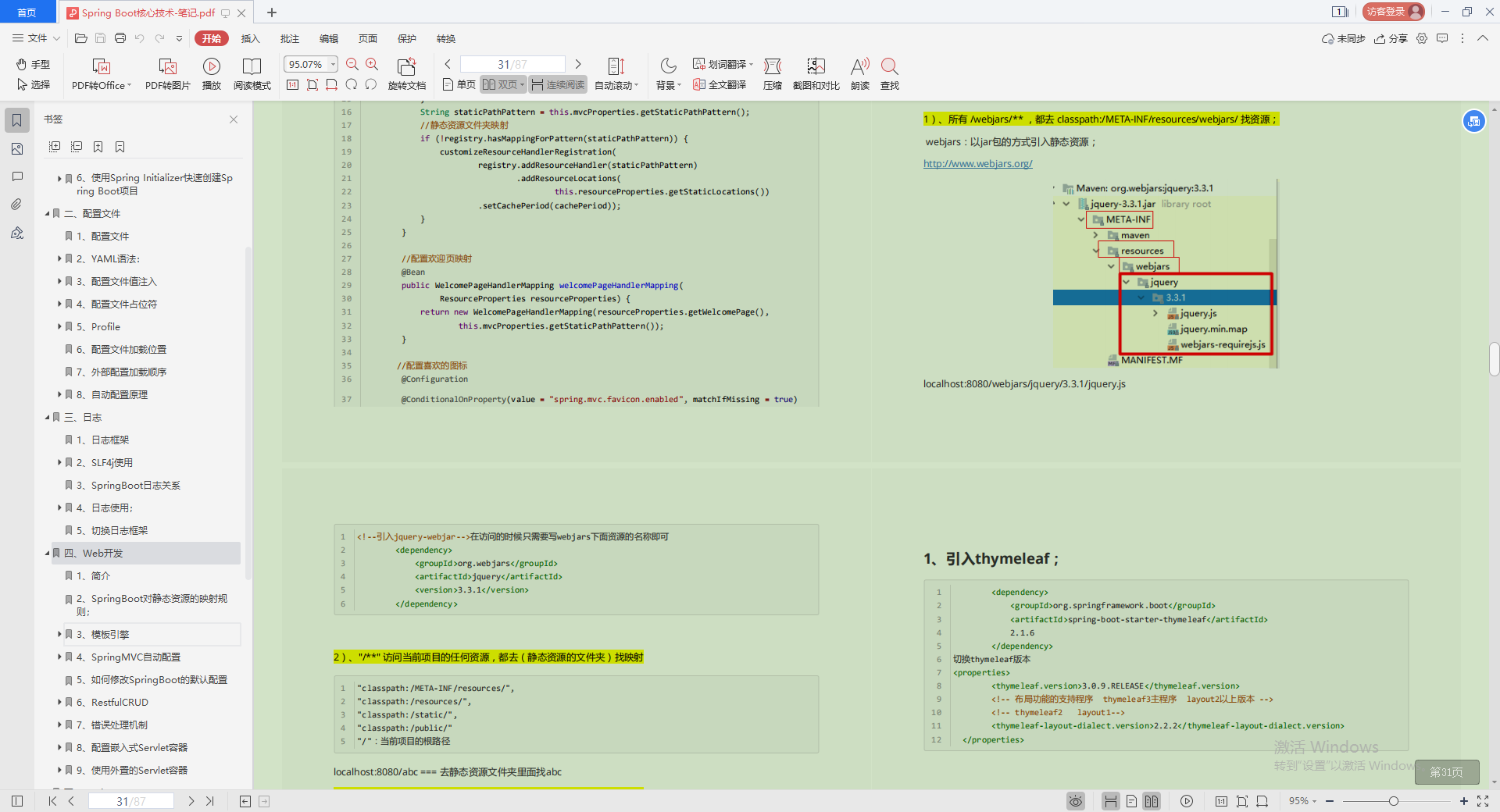Viewport: 1500px width, 812px height.
Task: Expand the 6、RestfulCRUD bookmark
Action: click(59, 702)
